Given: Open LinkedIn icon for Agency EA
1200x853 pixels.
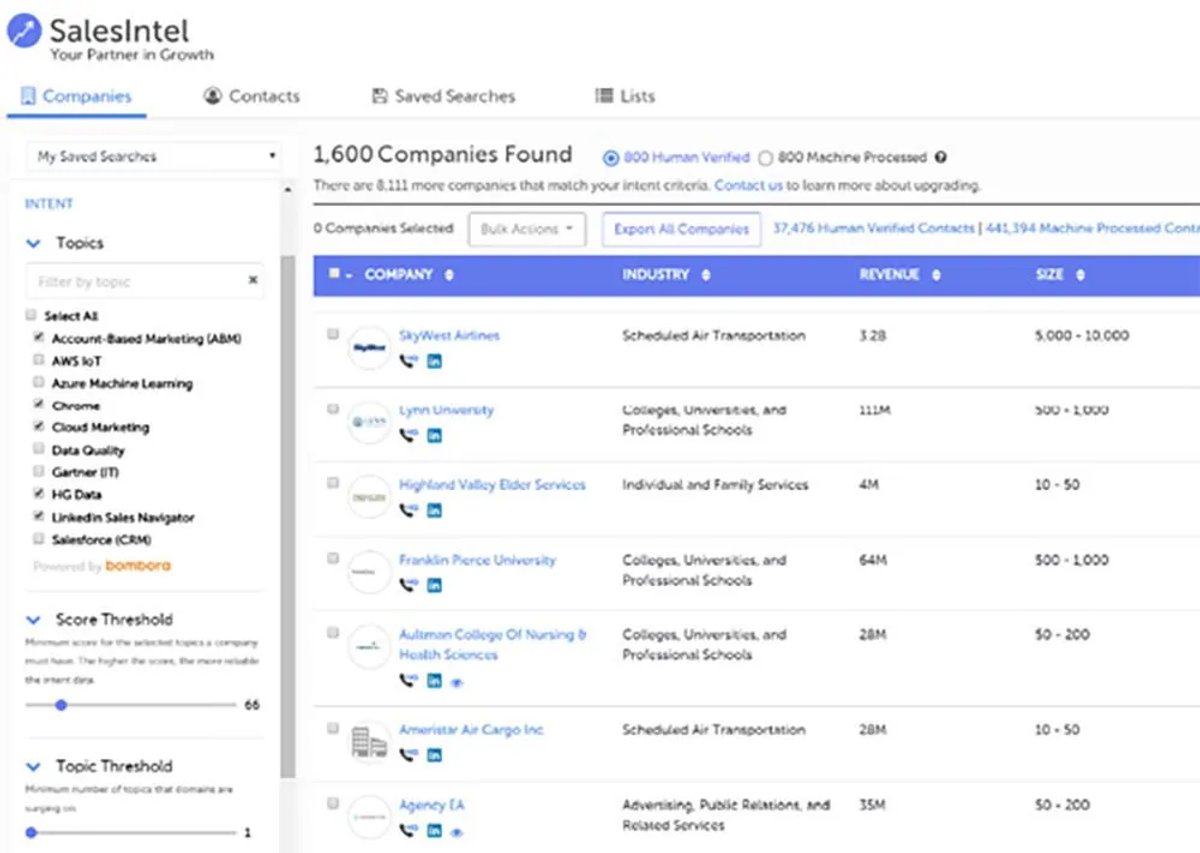Looking at the screenshot, I should coord(434,830).
